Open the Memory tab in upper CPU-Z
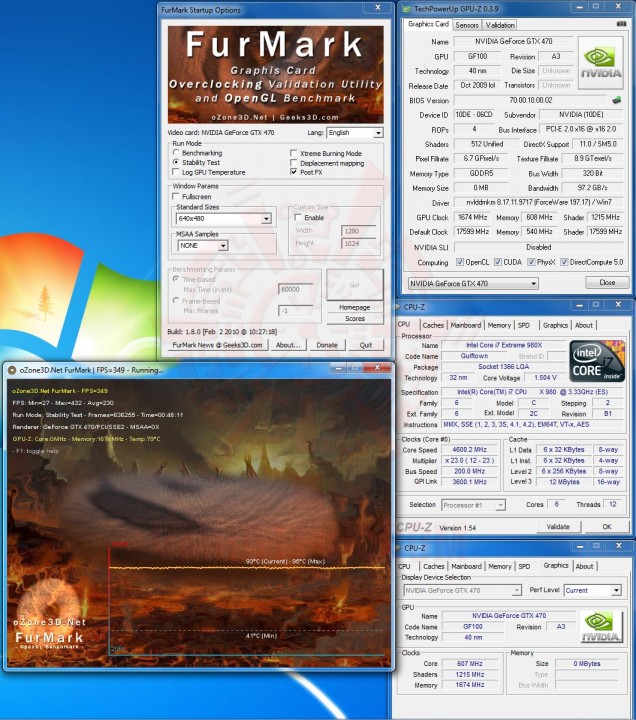Image resolution: width=636 pixels, height=720 pixels. [499, 325]
